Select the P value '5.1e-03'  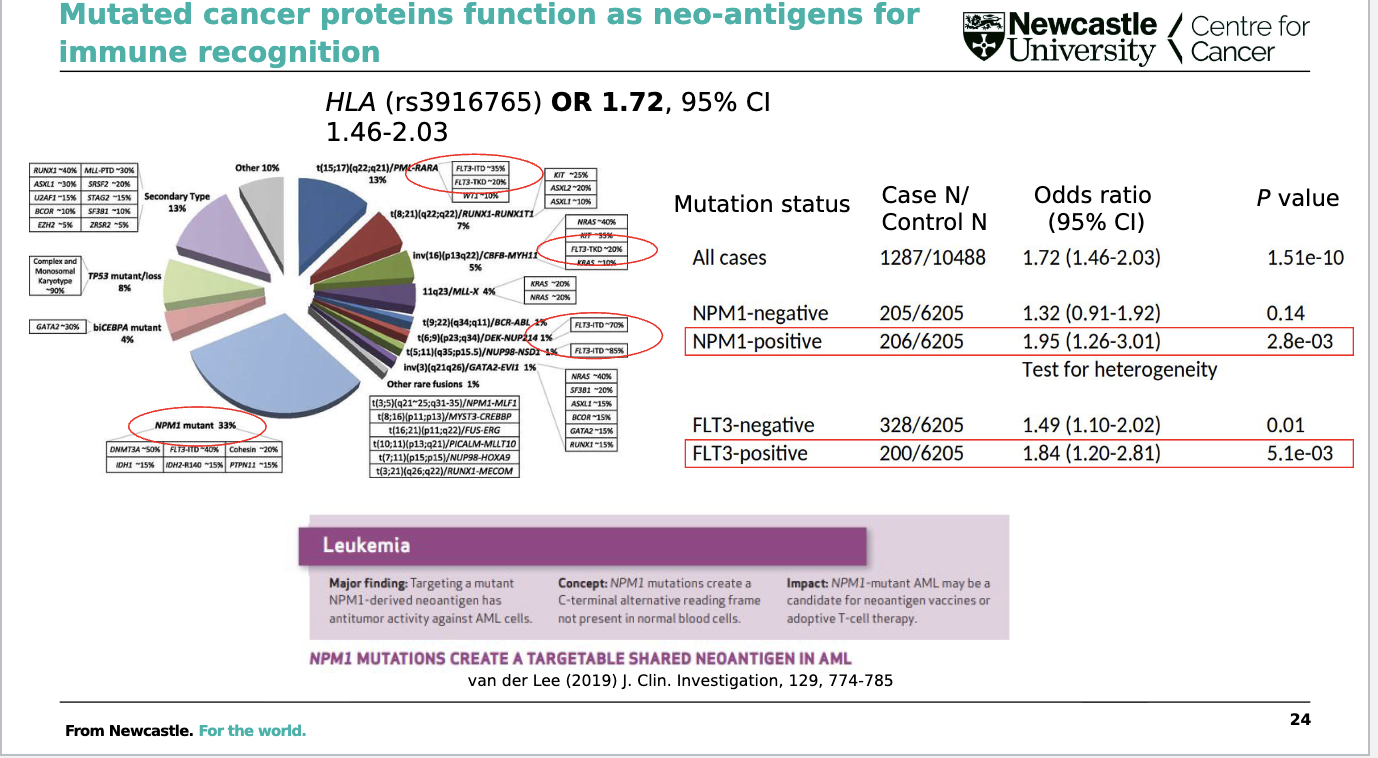[x=1299, y=454]
